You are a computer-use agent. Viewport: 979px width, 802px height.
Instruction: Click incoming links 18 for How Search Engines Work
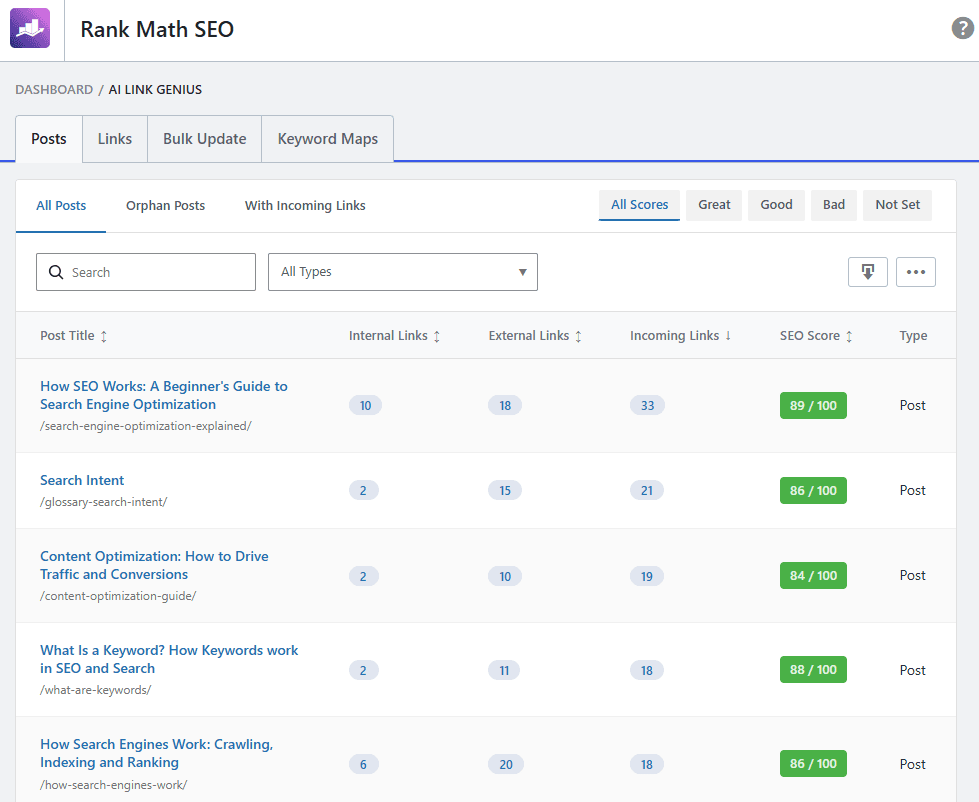647,765
